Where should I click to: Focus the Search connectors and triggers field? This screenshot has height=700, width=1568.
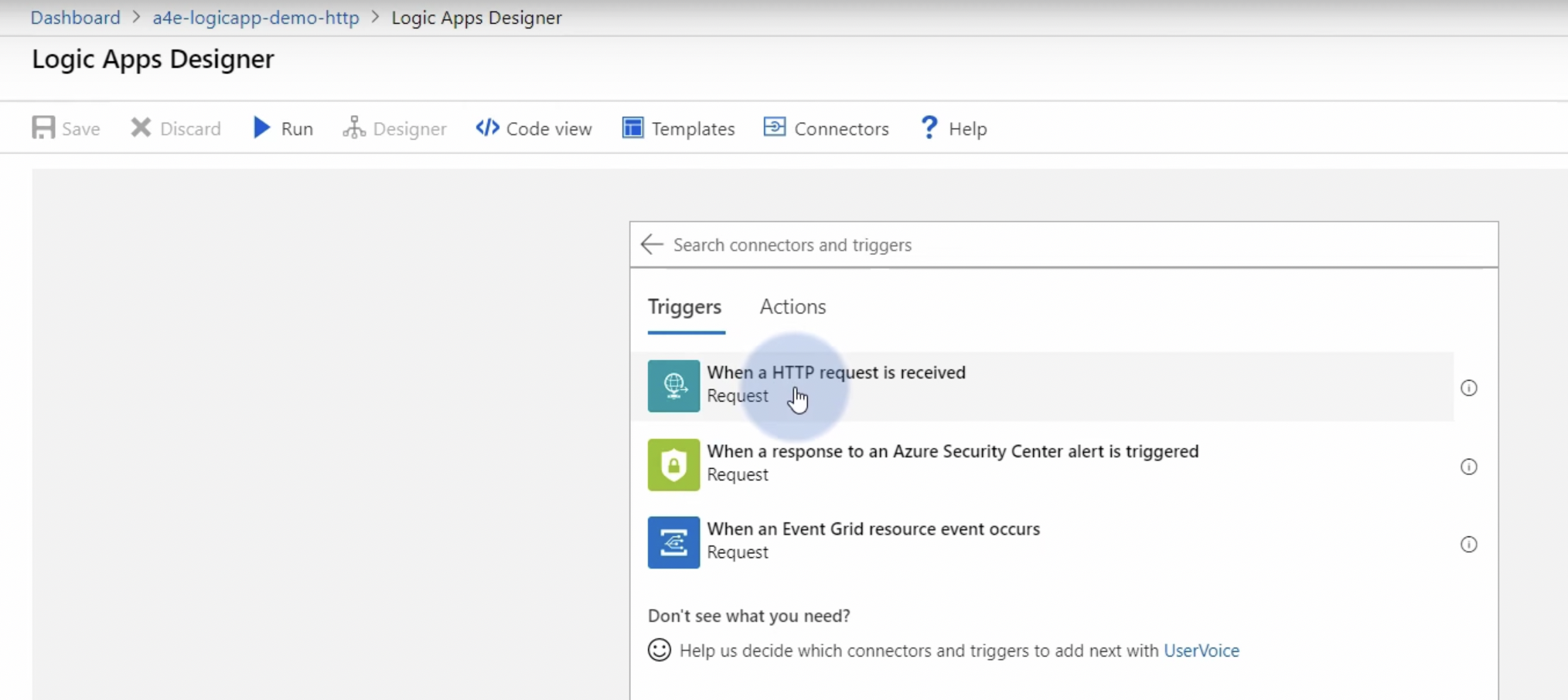coord(1064,245)
